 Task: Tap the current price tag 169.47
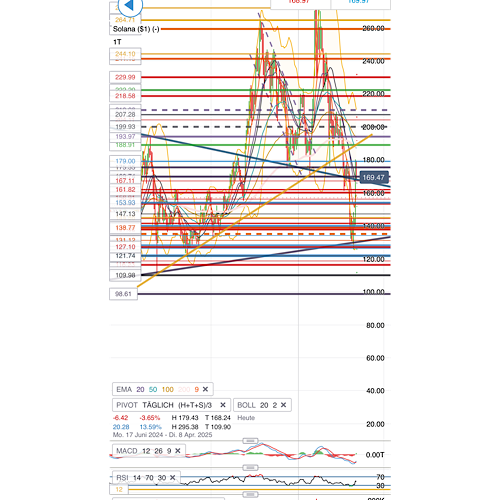(373, 177)
